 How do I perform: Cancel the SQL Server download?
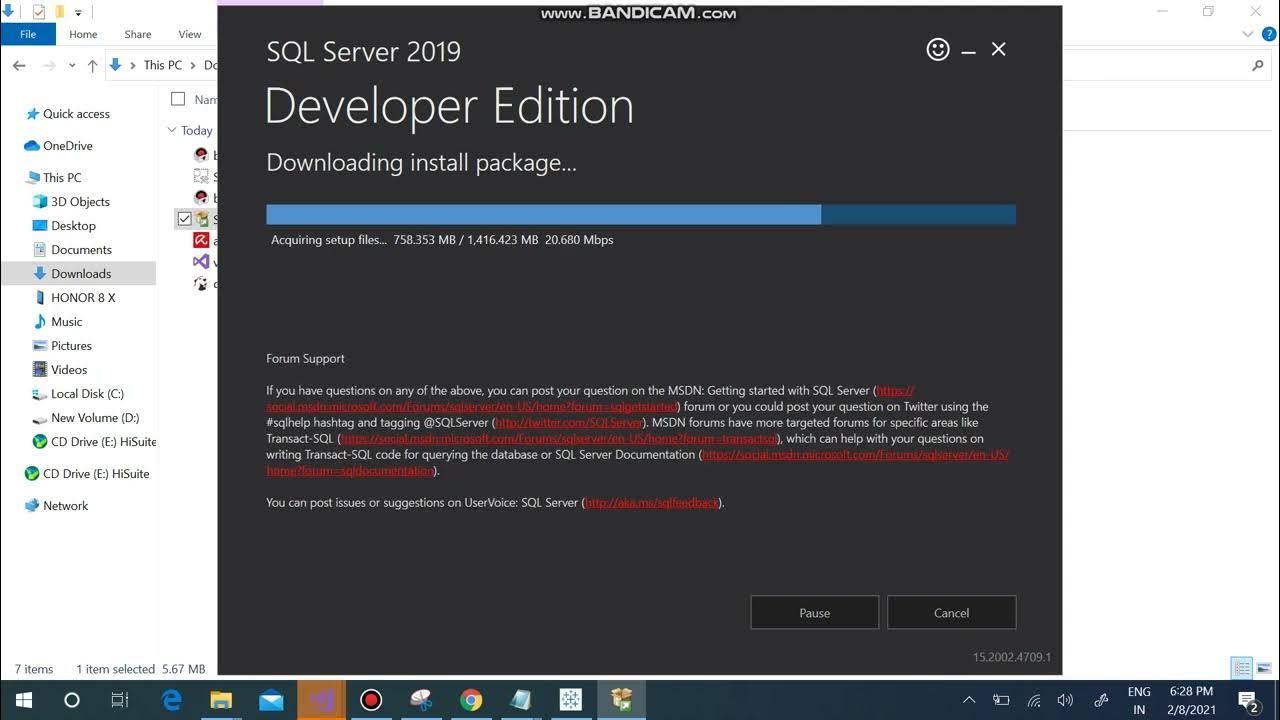click(x=952, y=613)
